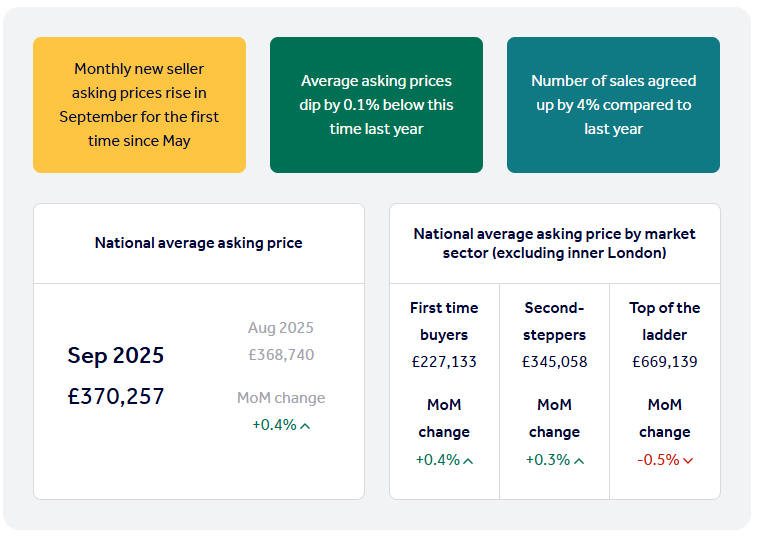Click the teal sales agreed card

(613, 105)
